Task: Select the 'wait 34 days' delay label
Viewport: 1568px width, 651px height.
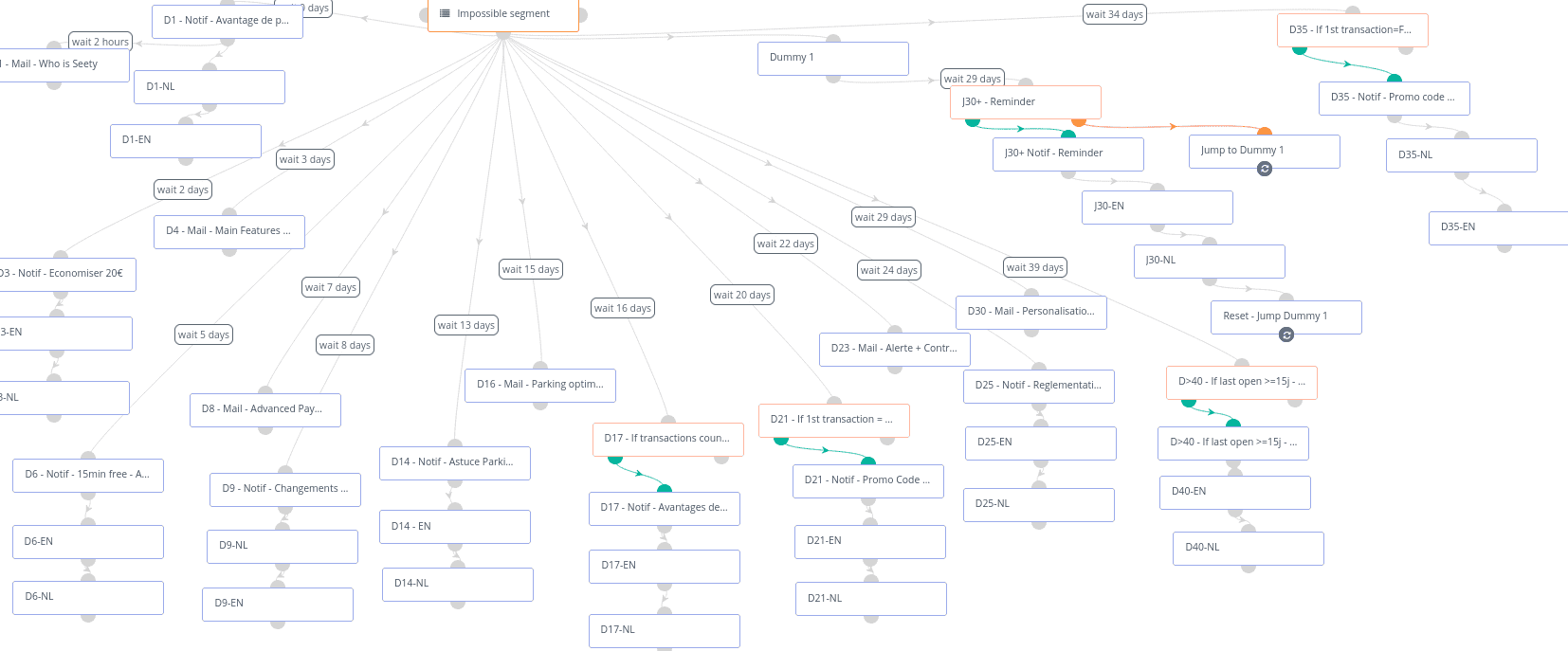Action: click(x=1114, y=14)
